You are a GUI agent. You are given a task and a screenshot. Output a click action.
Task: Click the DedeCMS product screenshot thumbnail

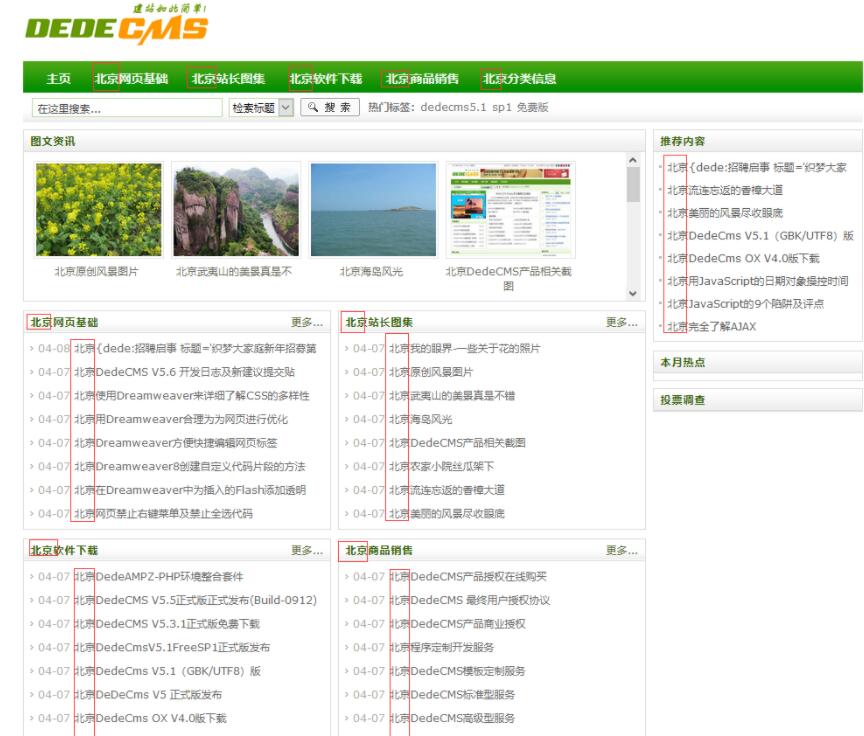tap(510, 210)
